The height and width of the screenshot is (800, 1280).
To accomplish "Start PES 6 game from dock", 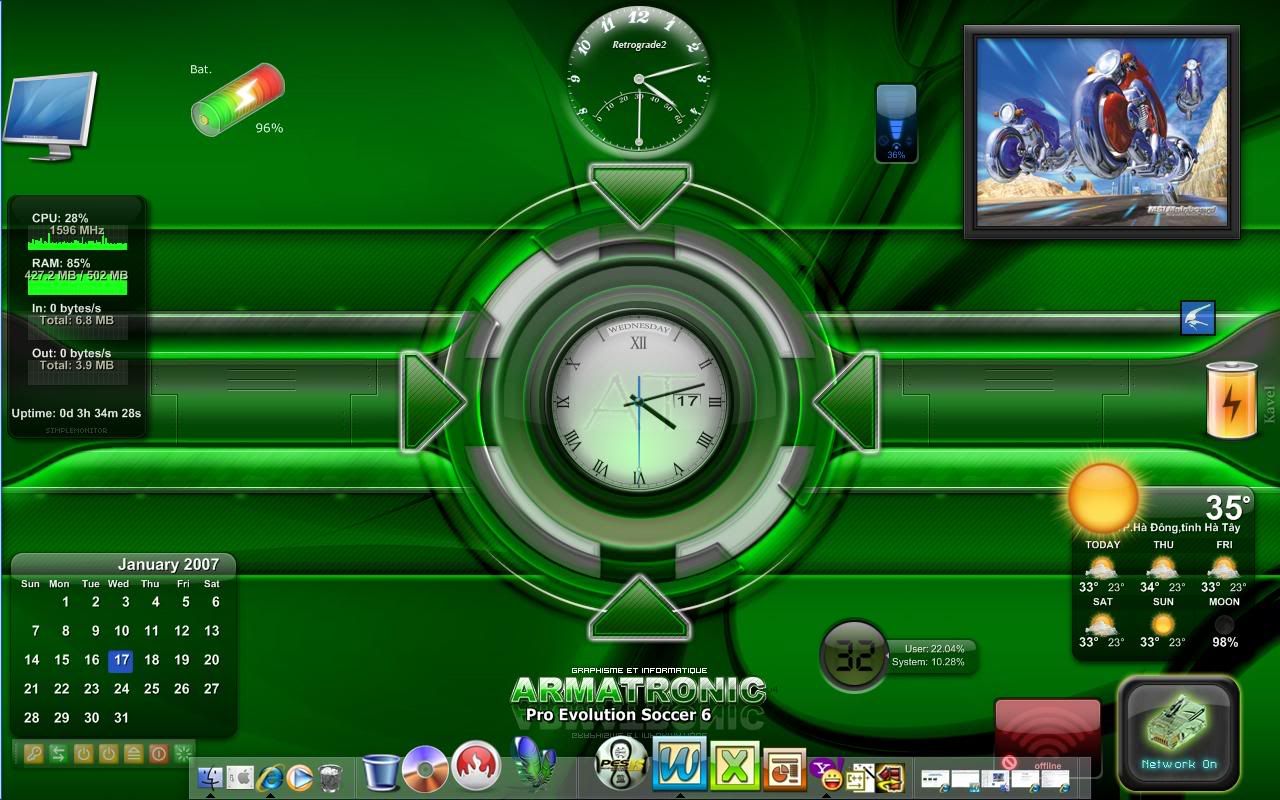I will click(620, 765).
